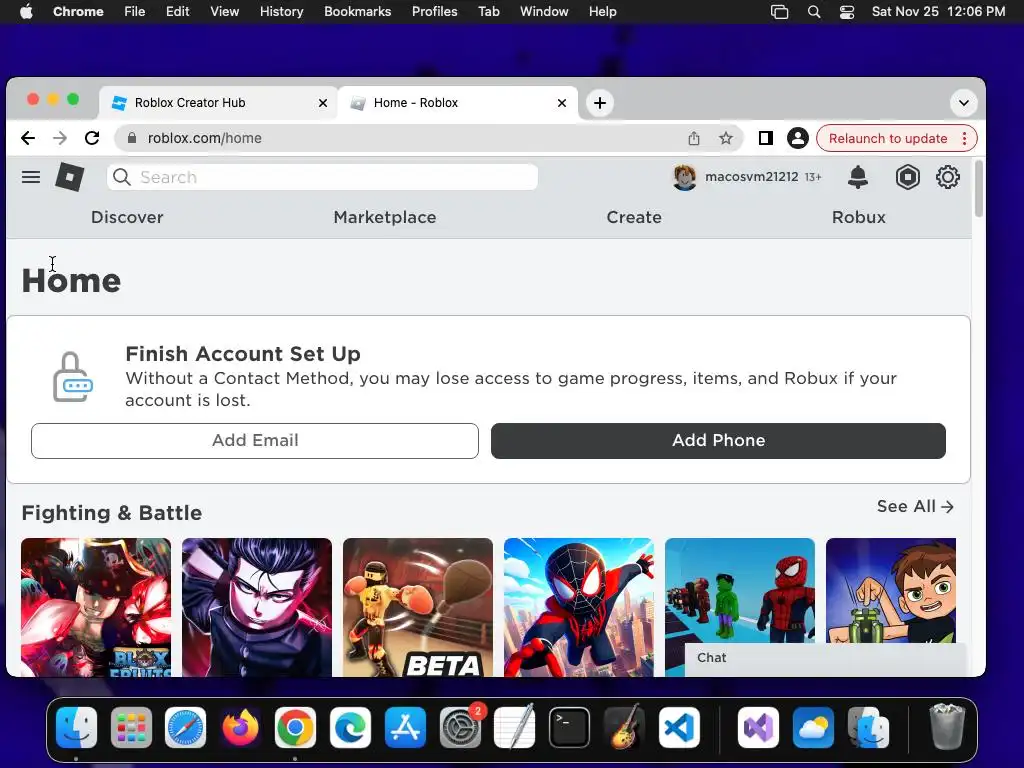Open Microsoft Edge from the dock

point(350,728)
